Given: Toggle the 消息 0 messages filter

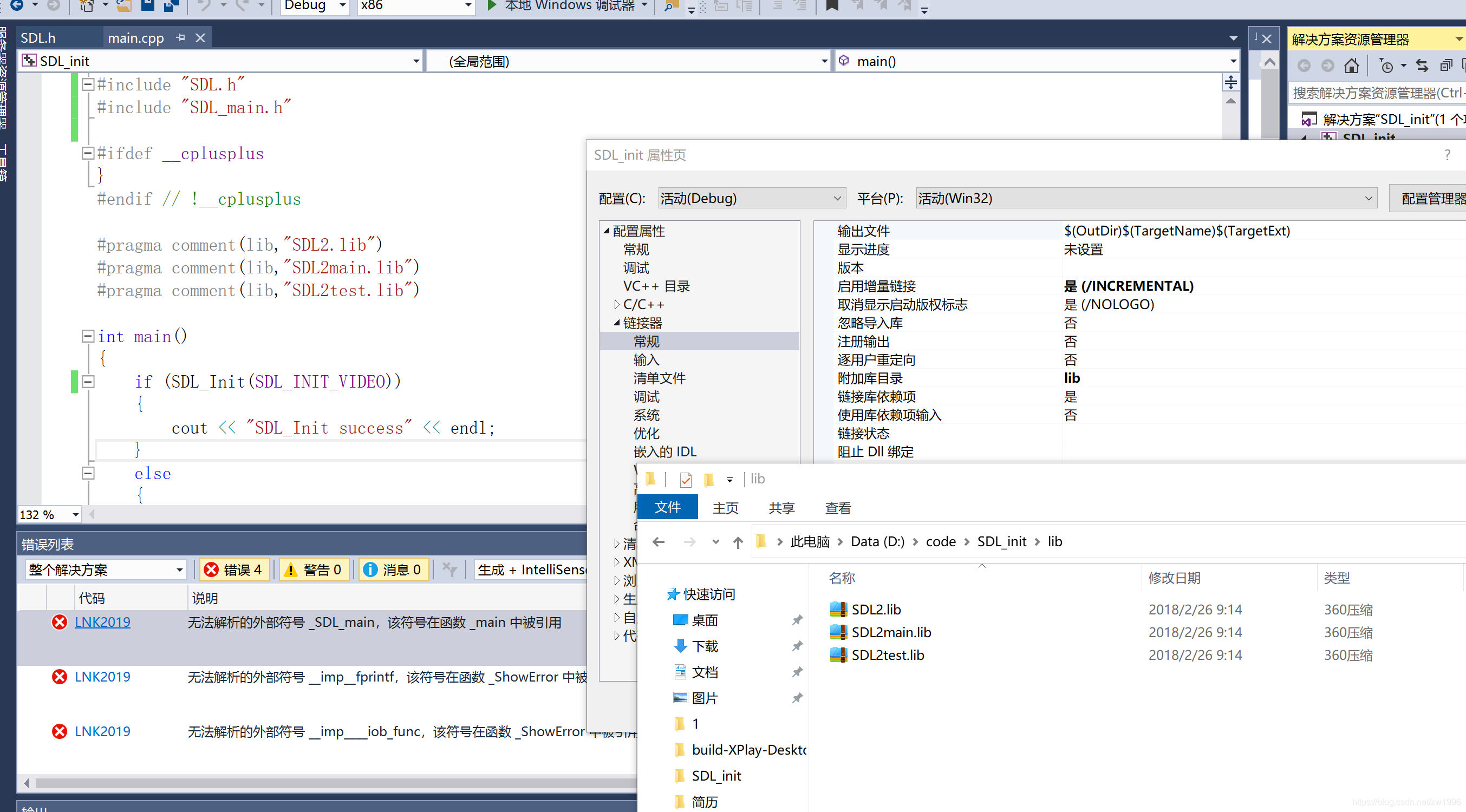Looking at the screenshot, I should 393,569.
